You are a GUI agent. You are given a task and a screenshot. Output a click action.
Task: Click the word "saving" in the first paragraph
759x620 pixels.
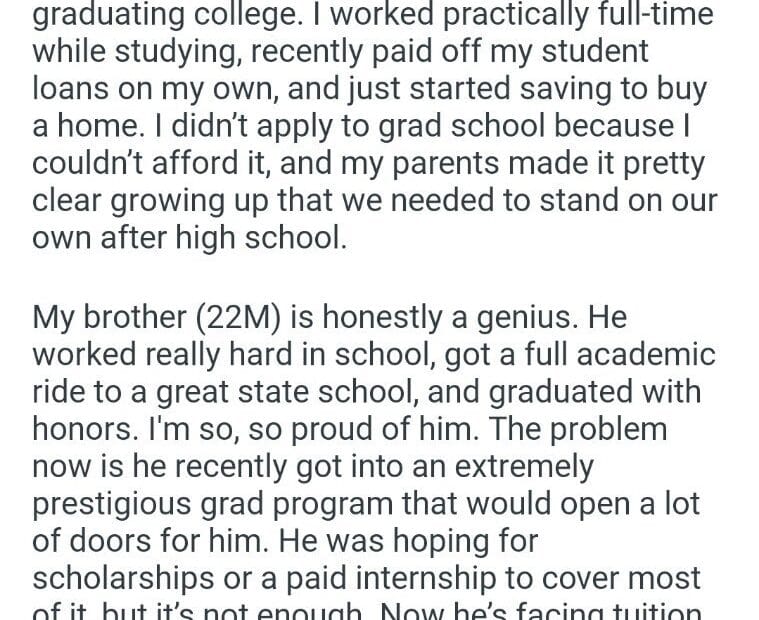(x=564, y=89)
